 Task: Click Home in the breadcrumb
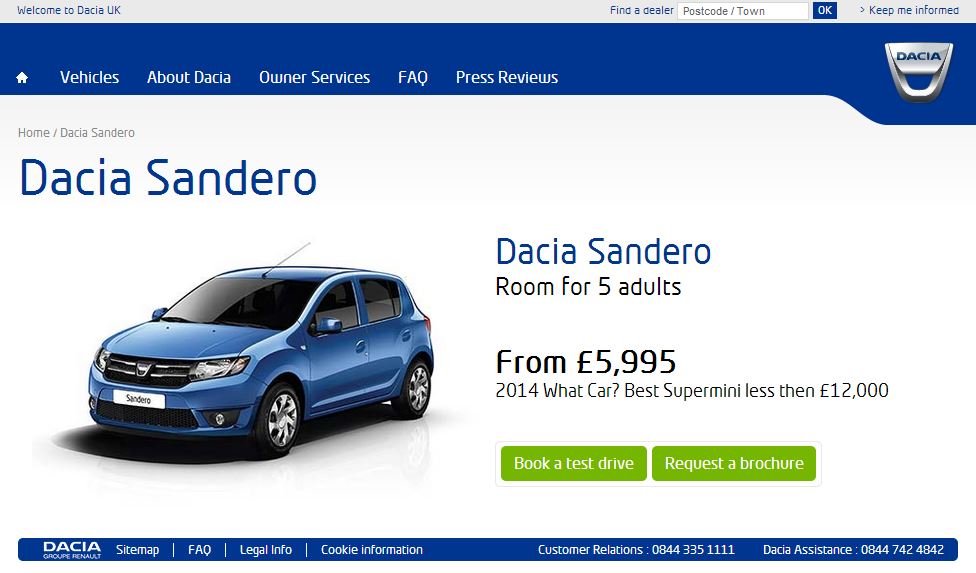pyautogui.click(x=34, y=133)
